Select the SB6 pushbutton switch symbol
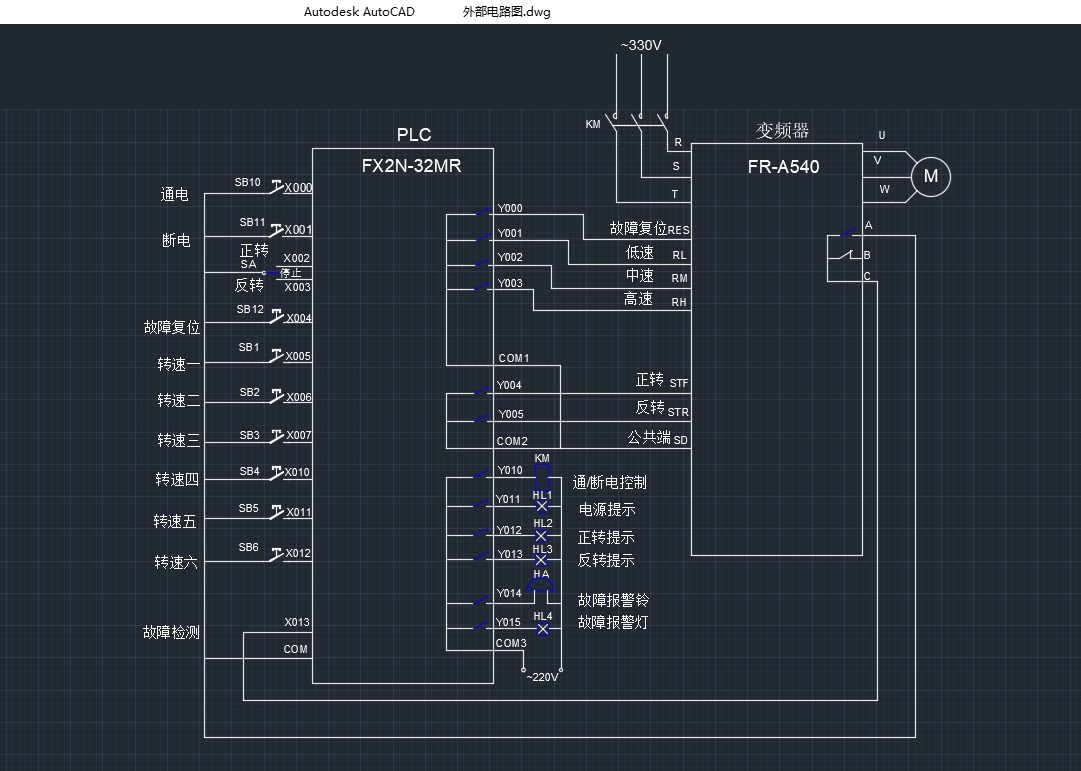 pos(276,554)
